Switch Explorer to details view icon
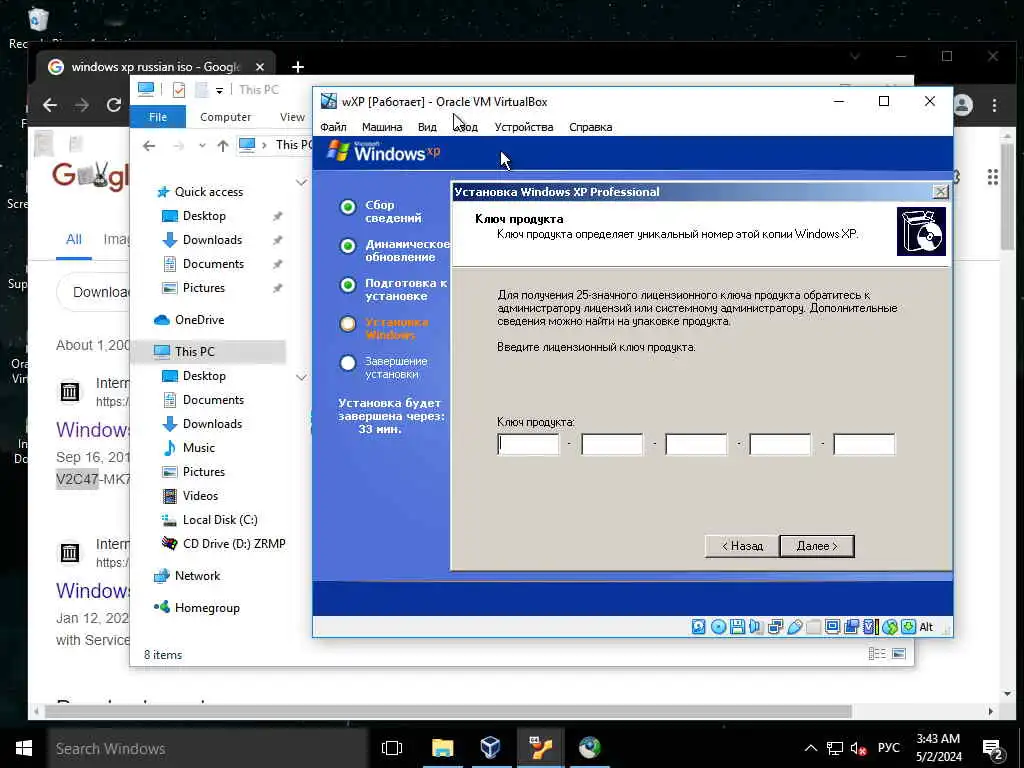The height and width of the screenshot is (768, 1024). click(877, 654)
